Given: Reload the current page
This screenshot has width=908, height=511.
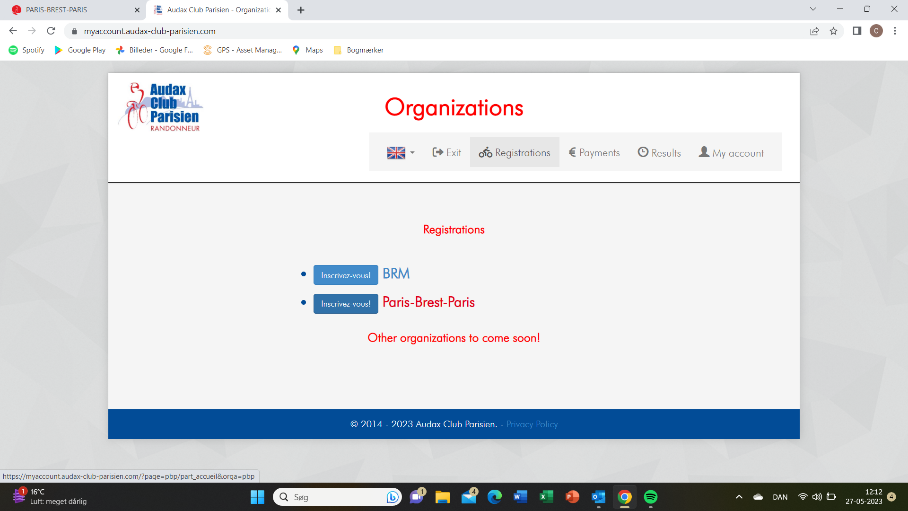Looking at the screenshot, I should pyautogui.click(x=51, y=31).
